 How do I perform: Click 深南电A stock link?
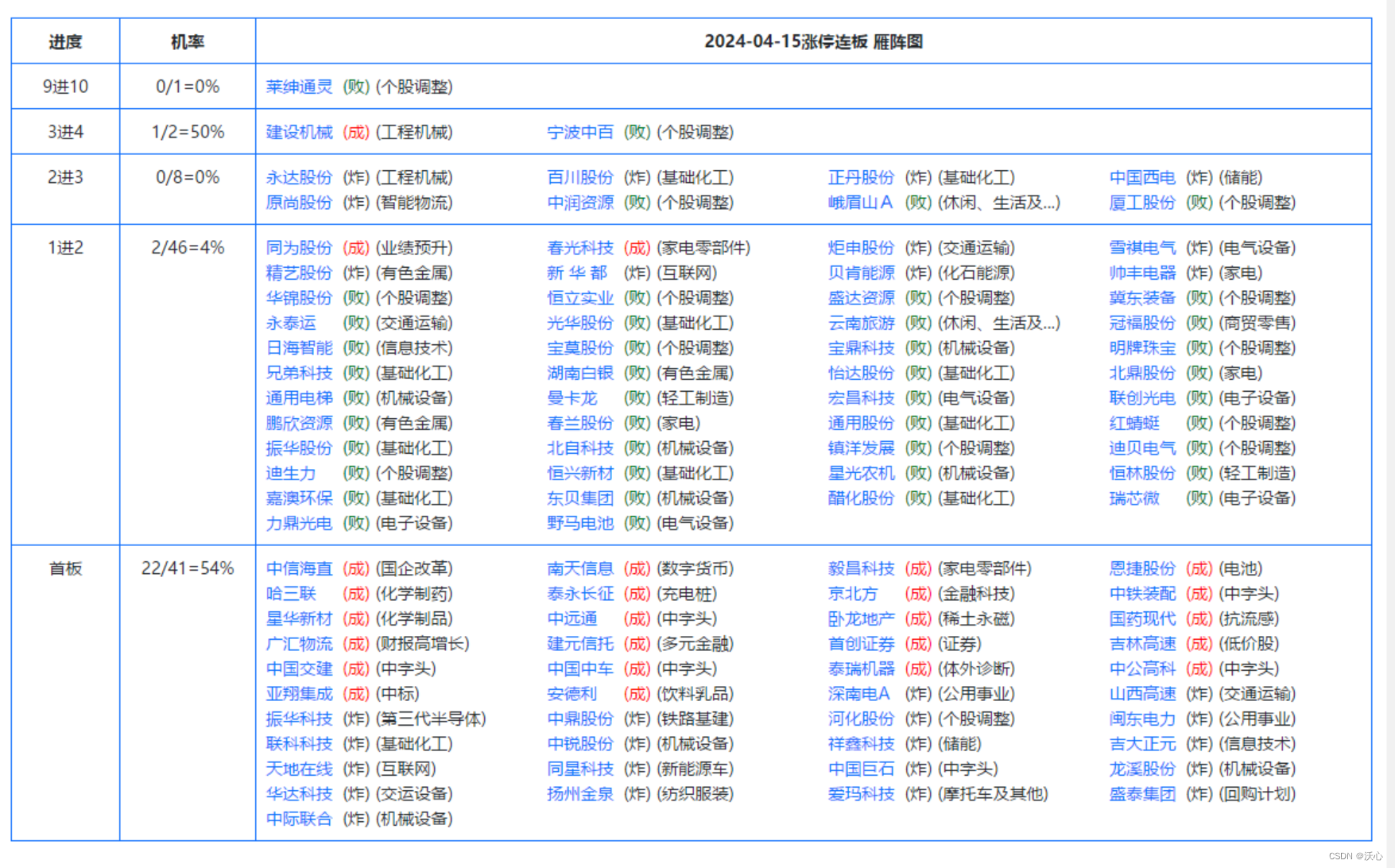[x=859, y=694]
